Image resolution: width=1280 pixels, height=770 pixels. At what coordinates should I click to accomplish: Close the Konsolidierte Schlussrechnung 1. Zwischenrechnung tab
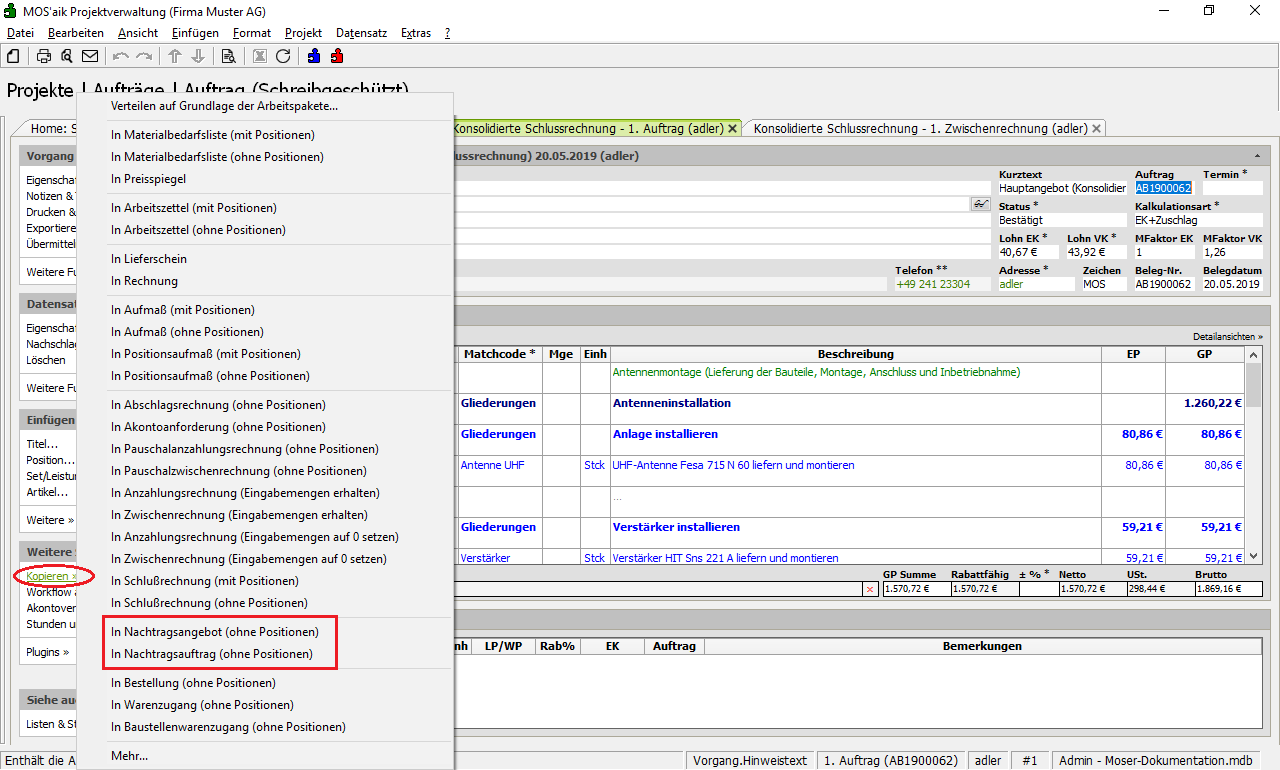coord(1096,129)
